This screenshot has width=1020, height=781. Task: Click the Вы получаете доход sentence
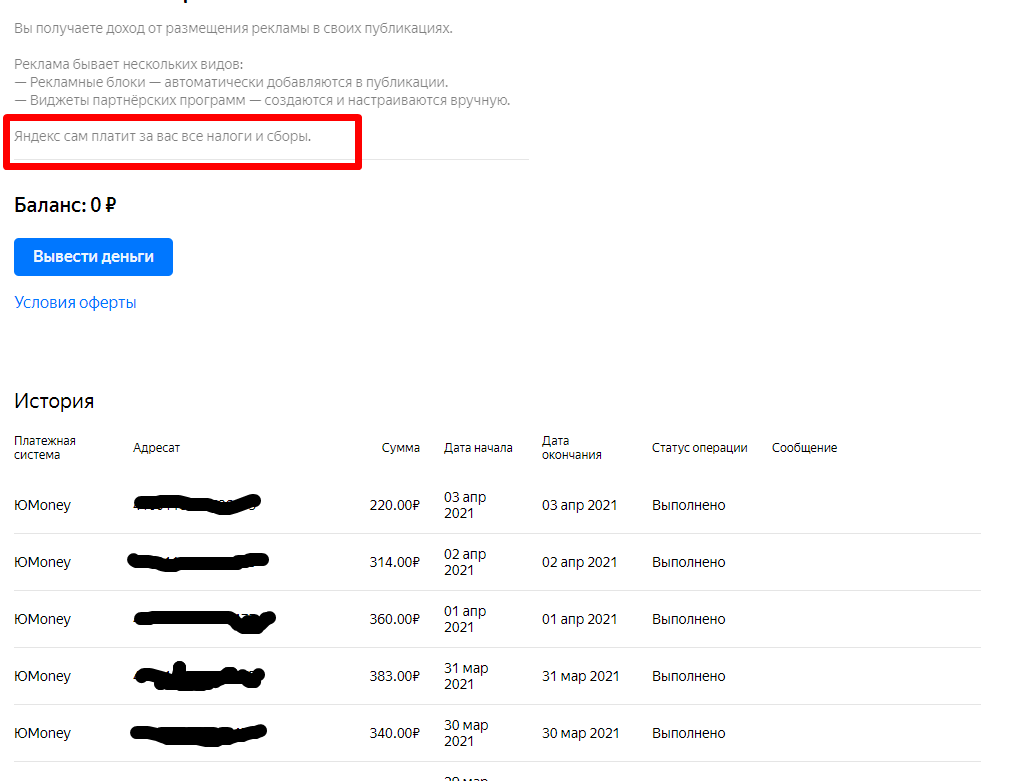(x=234, y=29)
